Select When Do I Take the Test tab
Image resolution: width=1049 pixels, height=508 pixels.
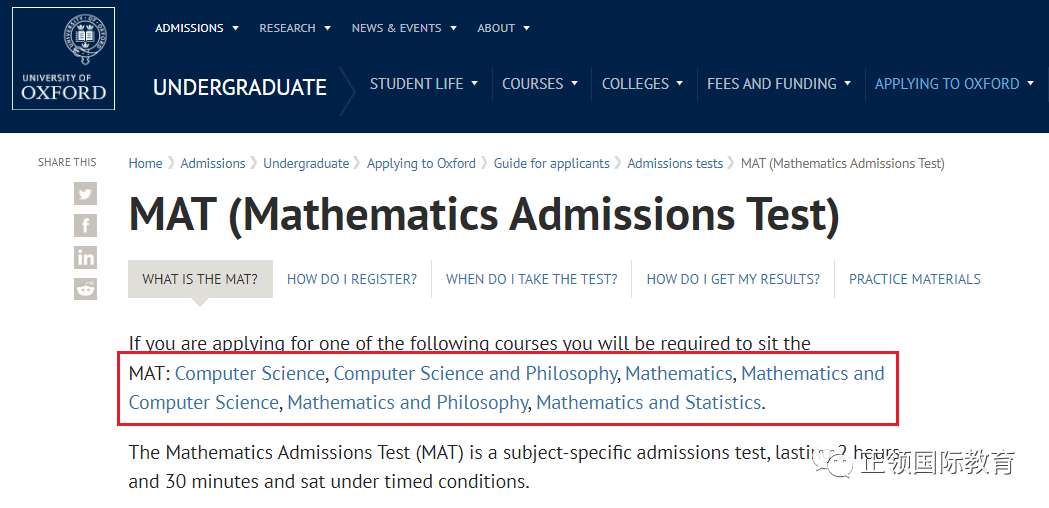pyautogui.click(x=532, y=279)
